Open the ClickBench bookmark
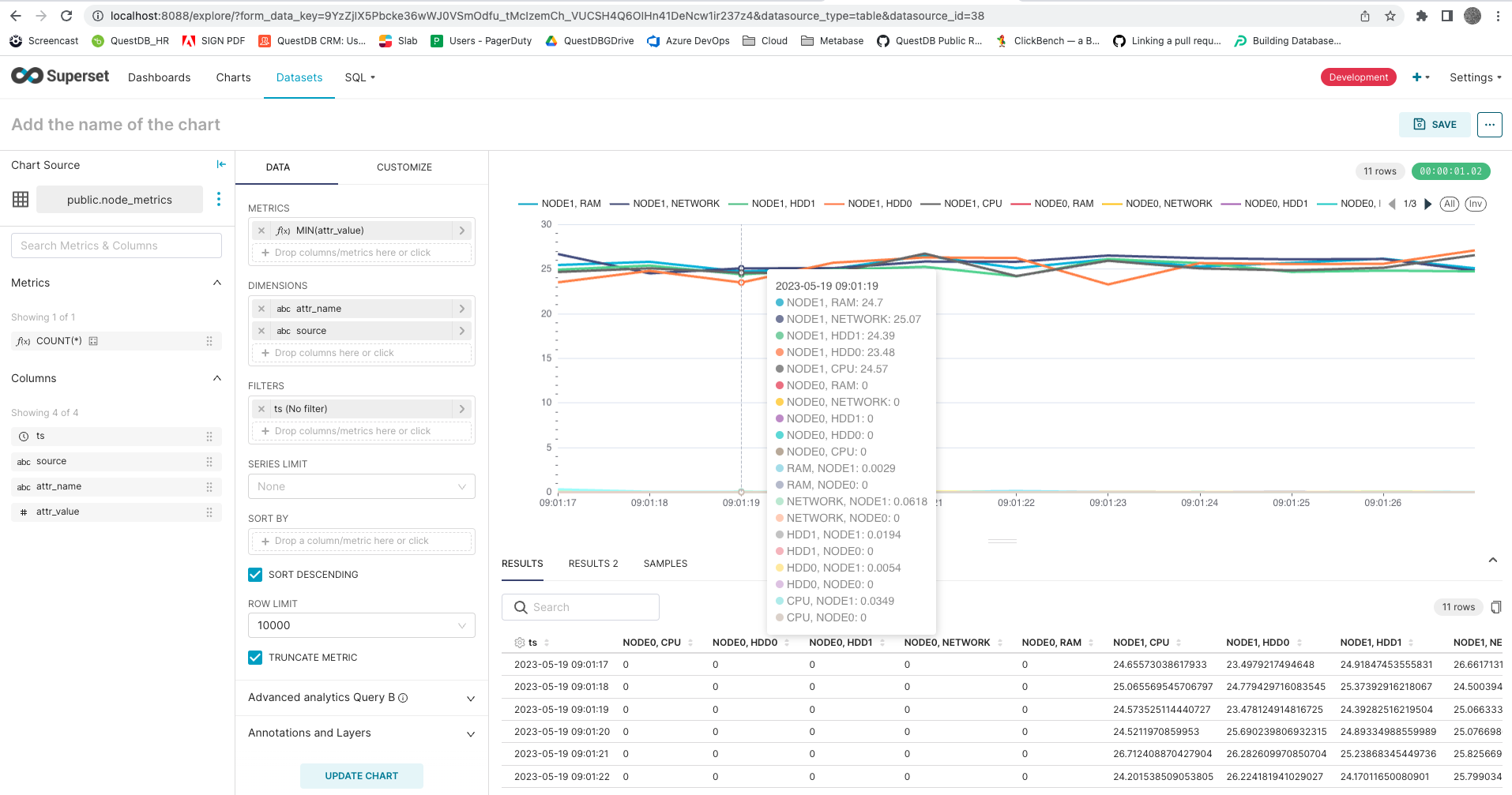The image size is (1512, 795). (x=1047, y=41)
